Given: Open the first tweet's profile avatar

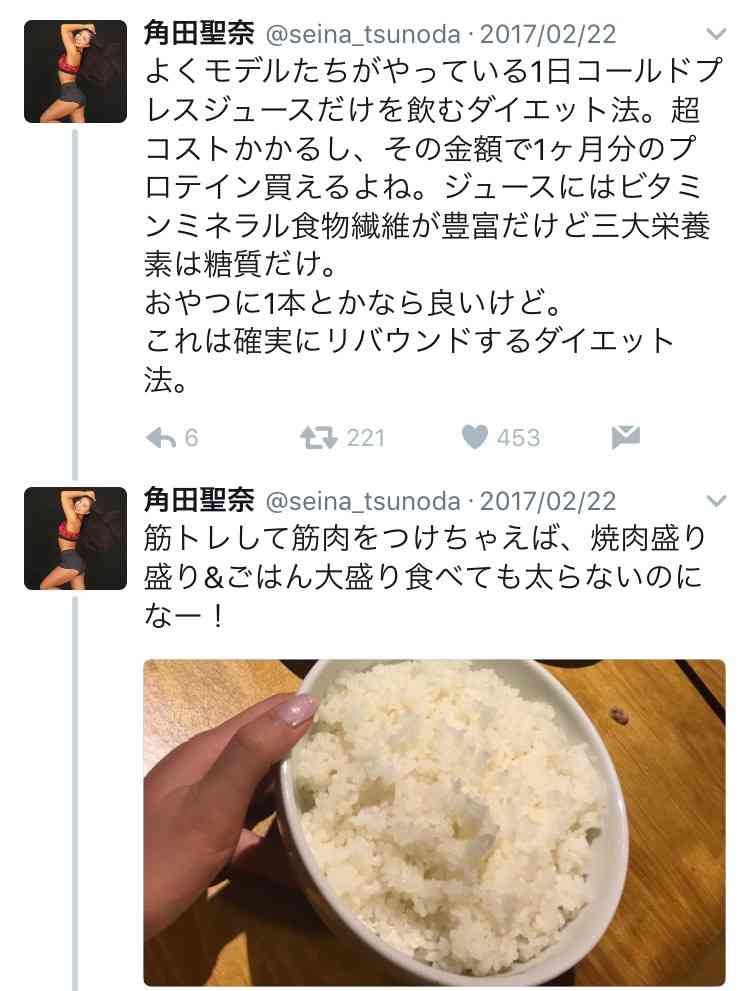Looking at the screenshot, I should (75, 71).
